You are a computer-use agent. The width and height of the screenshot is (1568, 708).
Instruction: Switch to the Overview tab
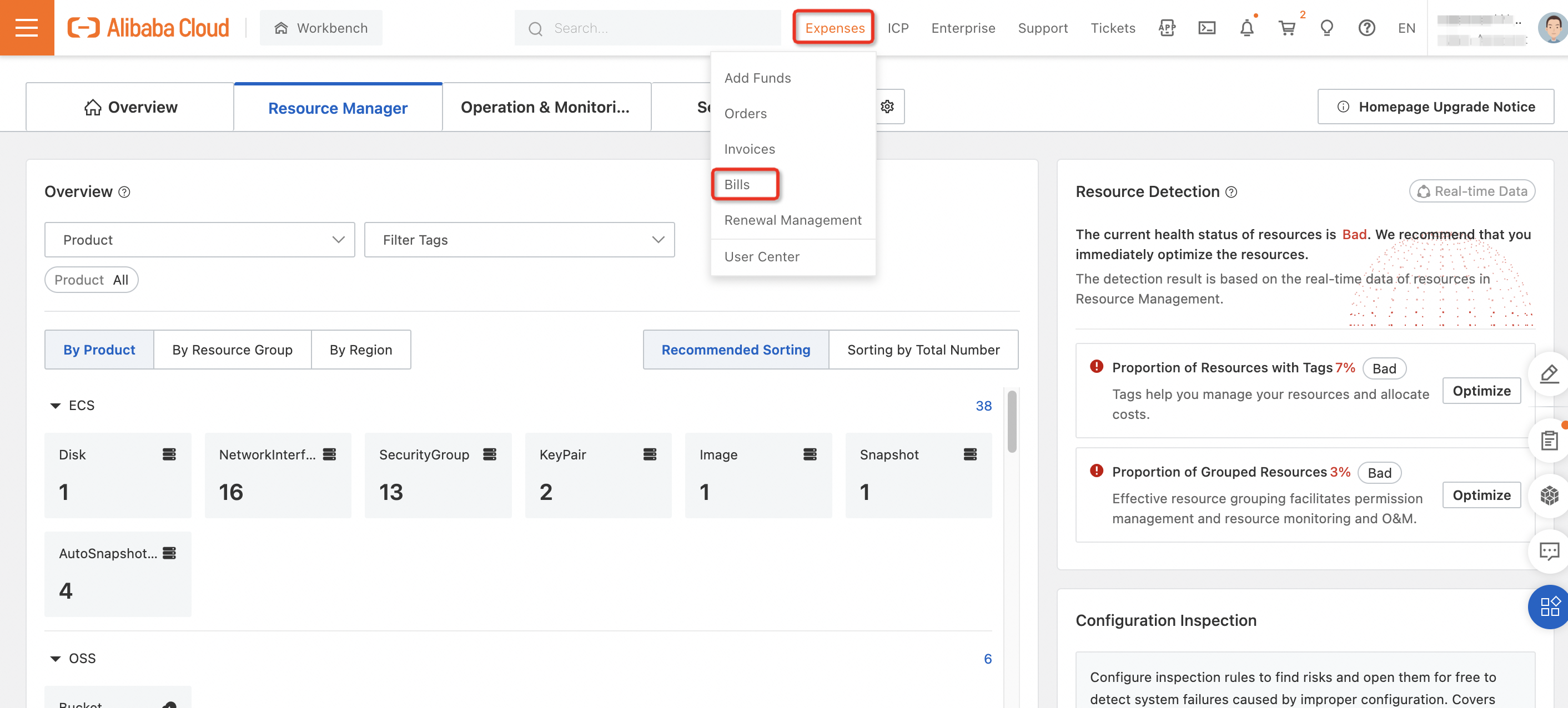(x=130, y=107)
